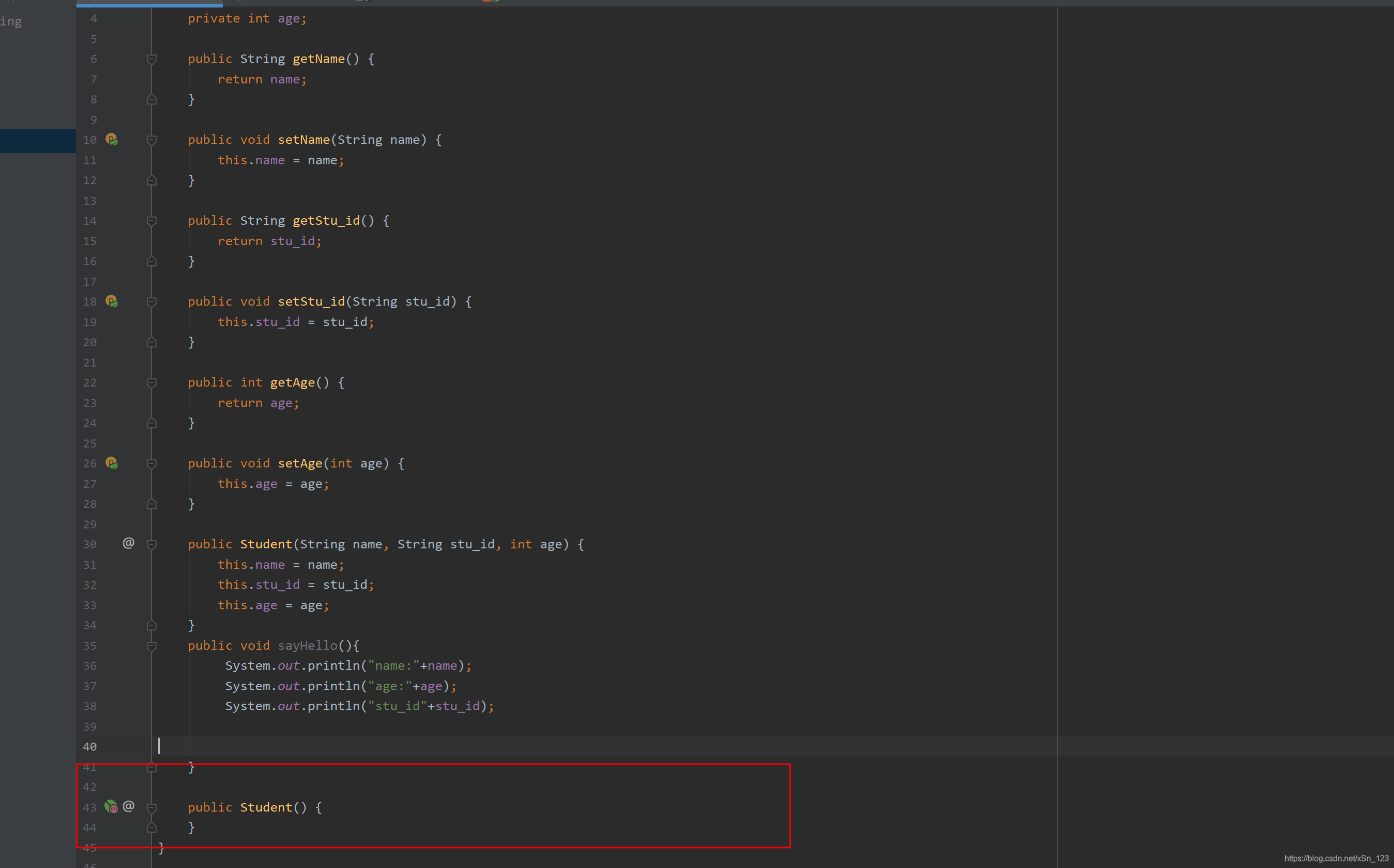Screen dimensions: 1394x868
Task: Click the @ gutter icon beside line 30
Action: pyautogui.click(x=128, y=543)
